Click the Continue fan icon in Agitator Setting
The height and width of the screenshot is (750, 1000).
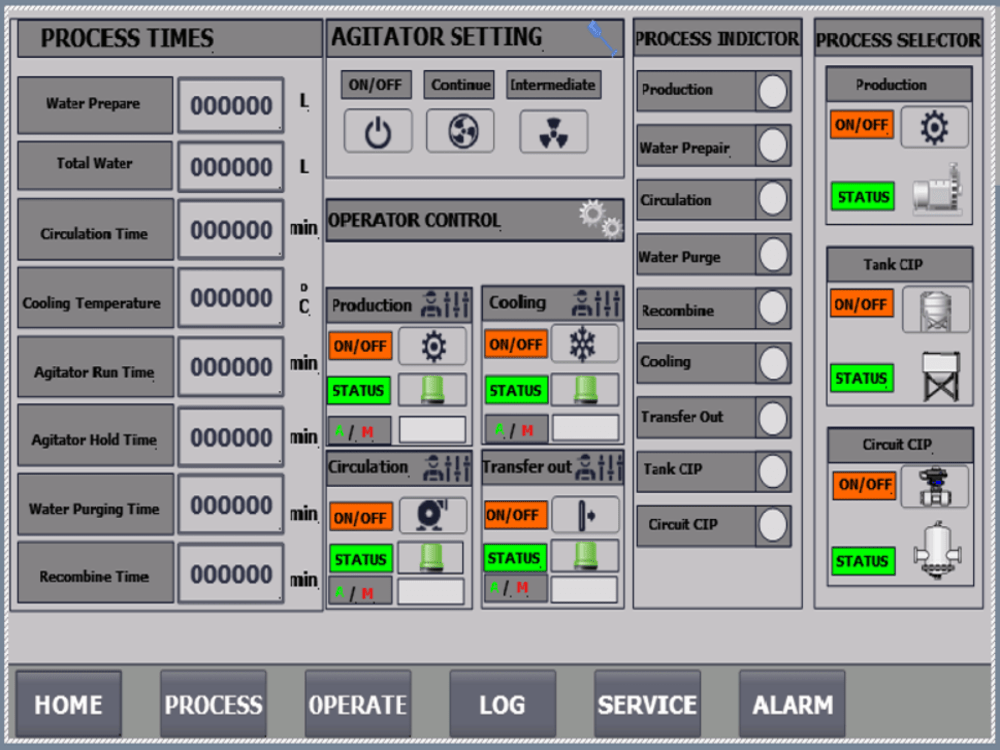(460, 131)
